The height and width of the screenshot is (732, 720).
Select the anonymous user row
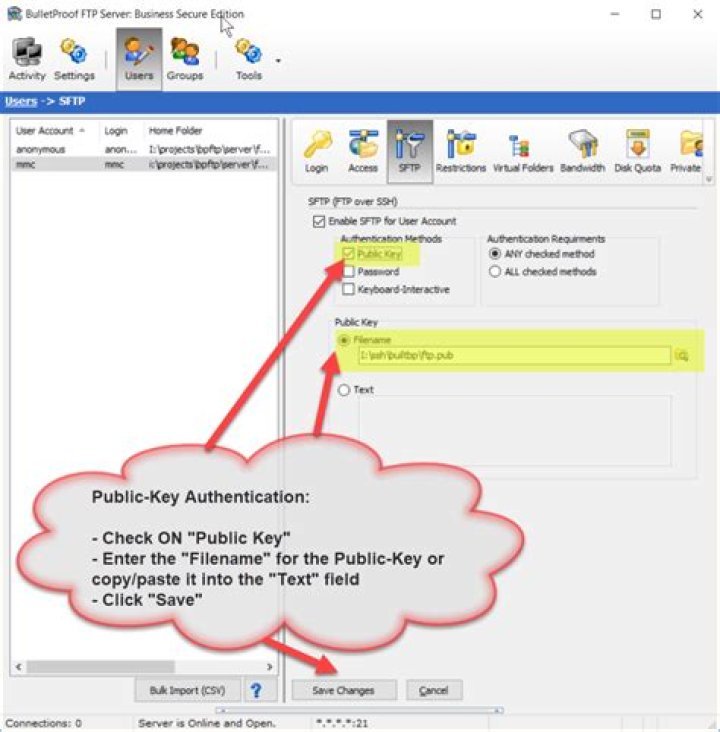click(x=144, y=150)
